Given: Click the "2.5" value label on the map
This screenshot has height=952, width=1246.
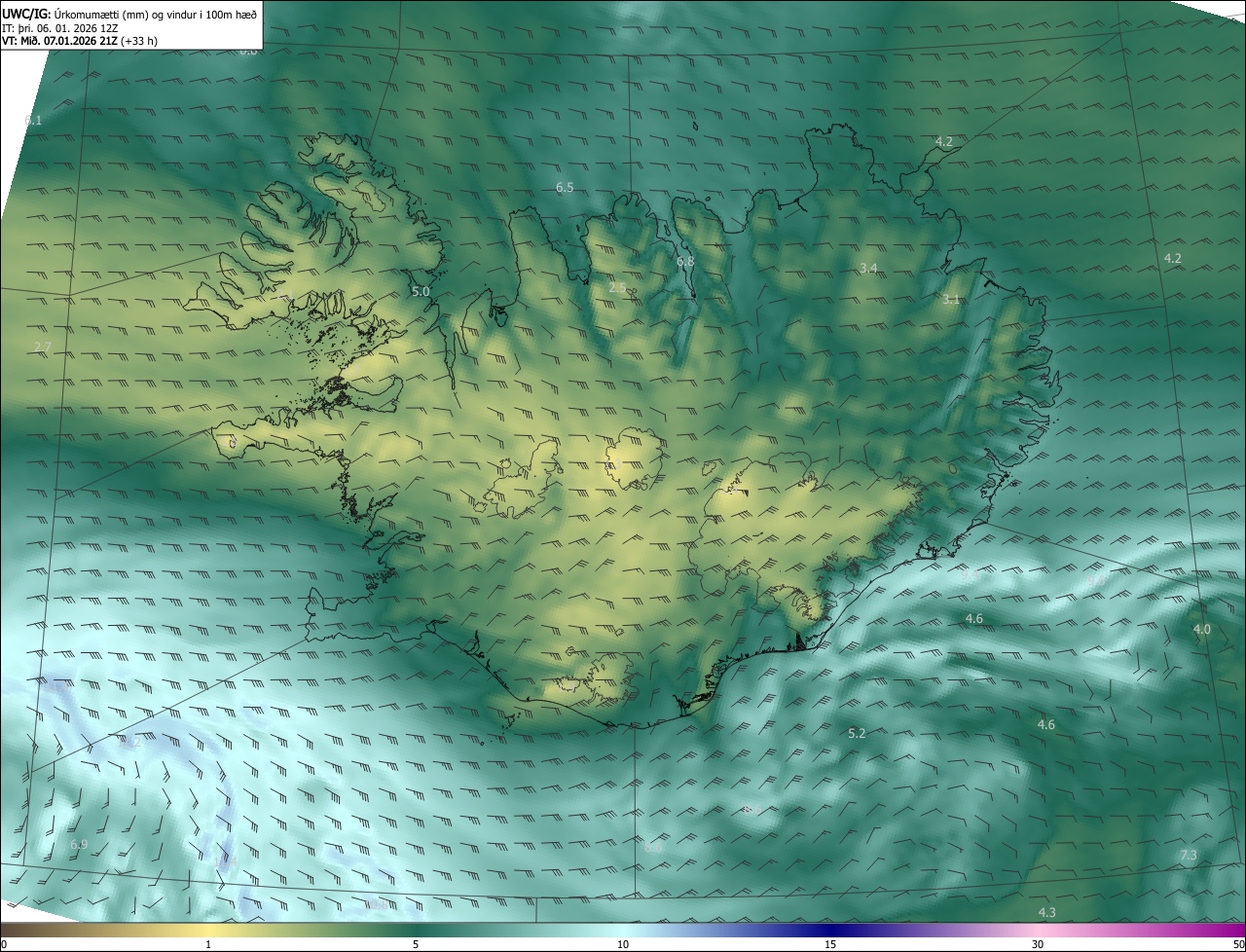Looking at the screenshot, I should point(617,287).
